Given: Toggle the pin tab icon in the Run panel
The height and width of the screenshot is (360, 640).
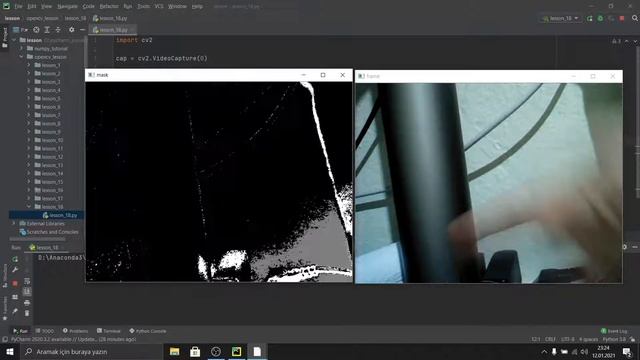Looking at the screenshot, I should tap(15, 311).
